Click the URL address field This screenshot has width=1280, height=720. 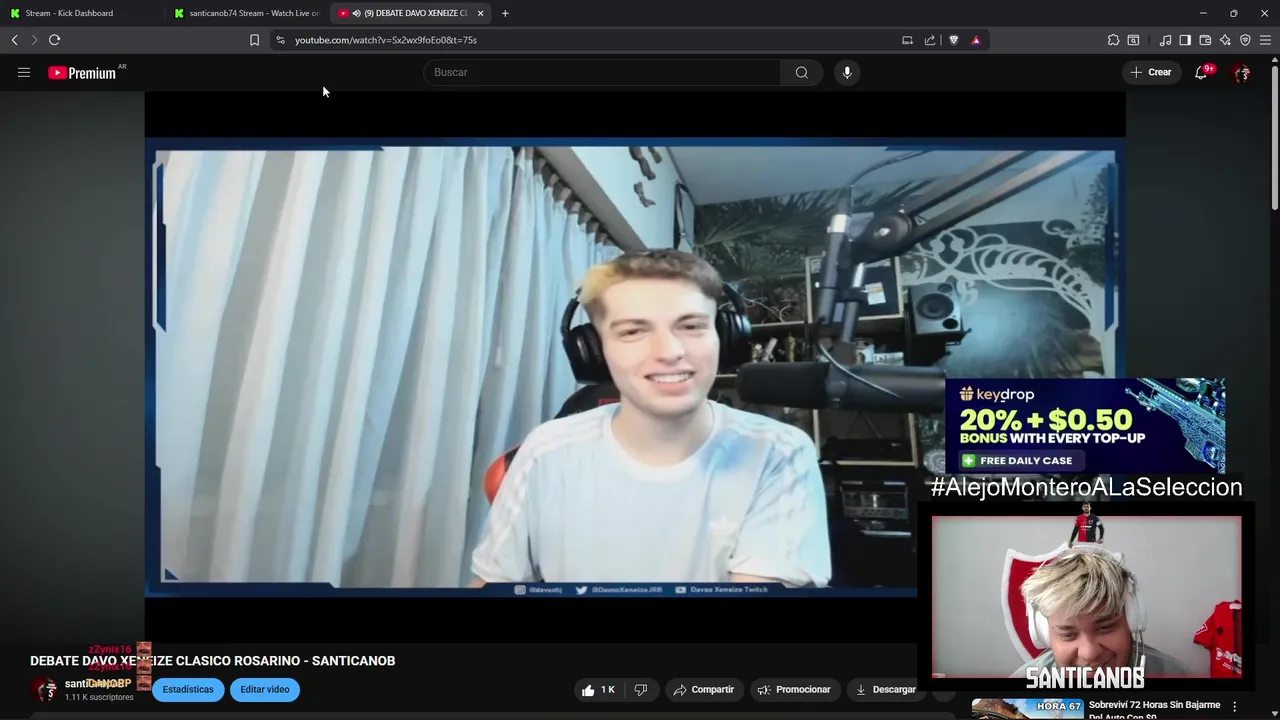click(x=590, y=40)
